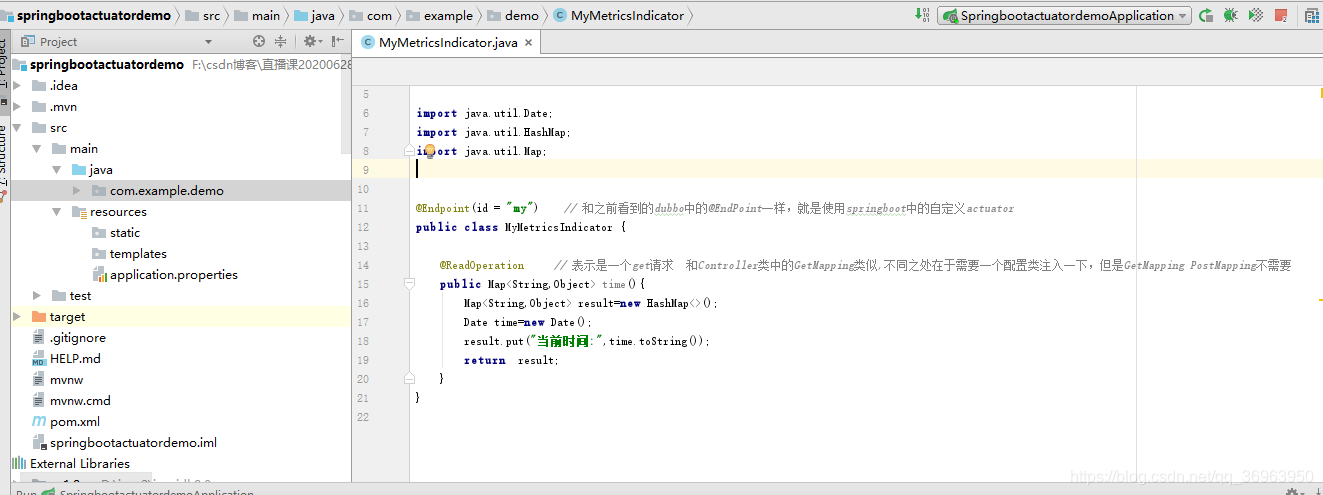Viewport: 1323px width, 495px height.
Task: Click the resources folder icon
Action: 79,212
